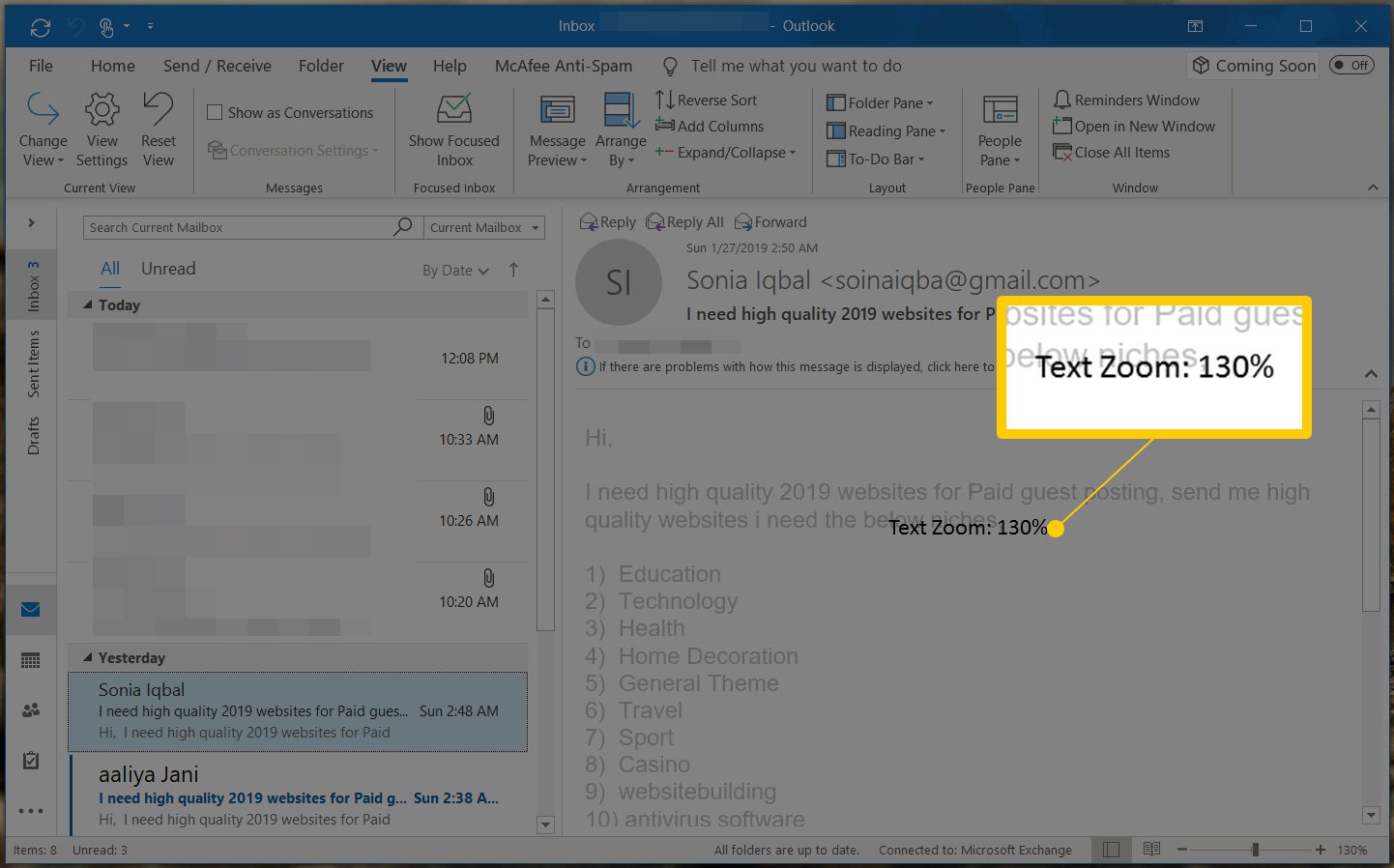Click the Reset View icon
The width and height of the screenshot is (1394, 868).
coord(158,110)
